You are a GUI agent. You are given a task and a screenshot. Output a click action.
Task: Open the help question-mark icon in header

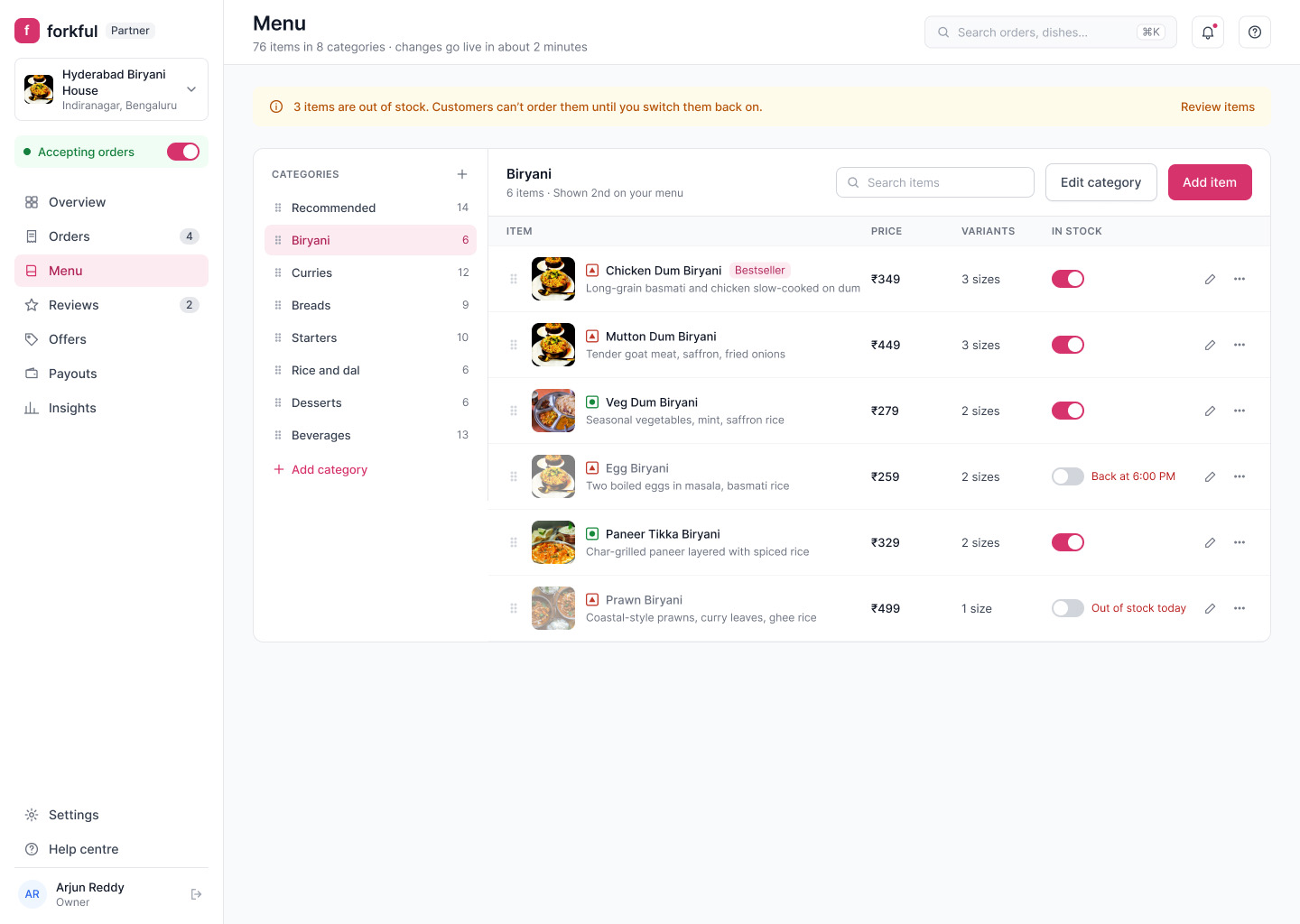tap(1255, 32)
